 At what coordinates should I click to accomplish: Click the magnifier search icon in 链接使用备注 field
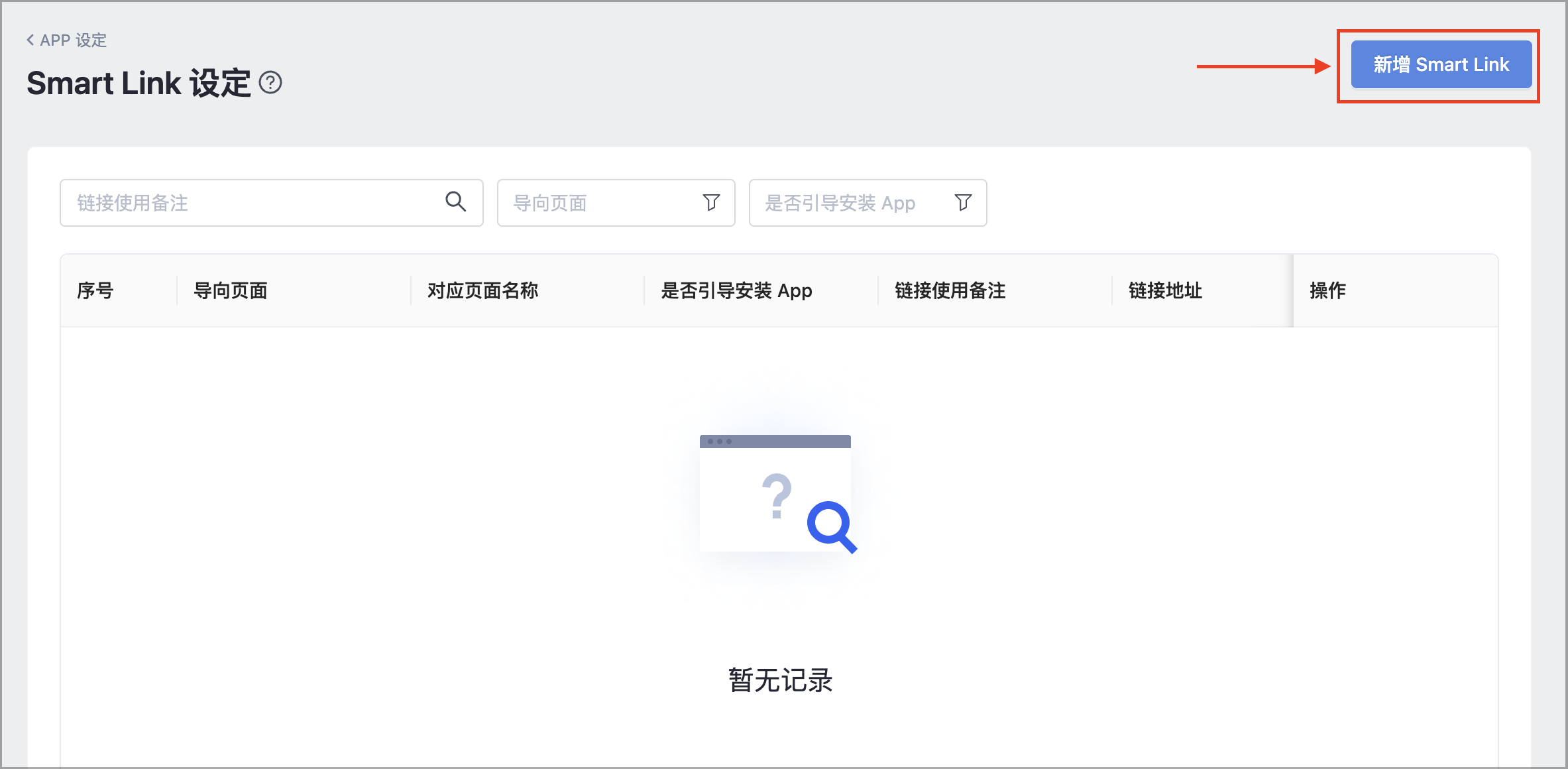tap(455, 202)
